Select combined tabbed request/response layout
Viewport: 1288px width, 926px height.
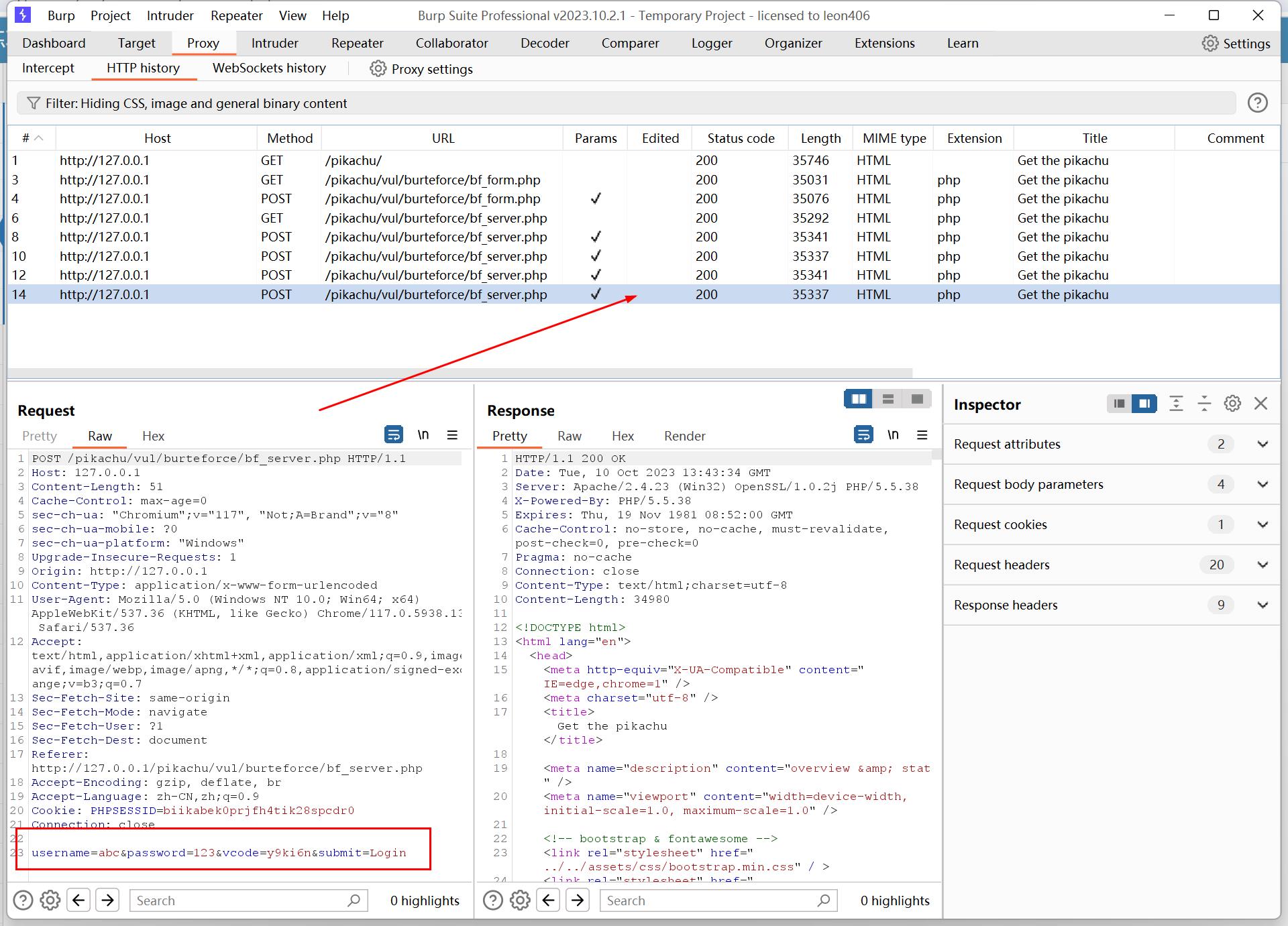(917, 399)
